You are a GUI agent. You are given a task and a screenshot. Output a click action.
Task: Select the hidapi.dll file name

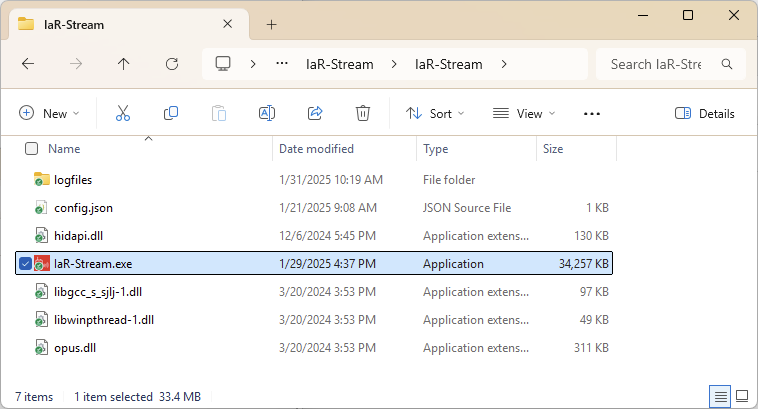tap(78, 236)
